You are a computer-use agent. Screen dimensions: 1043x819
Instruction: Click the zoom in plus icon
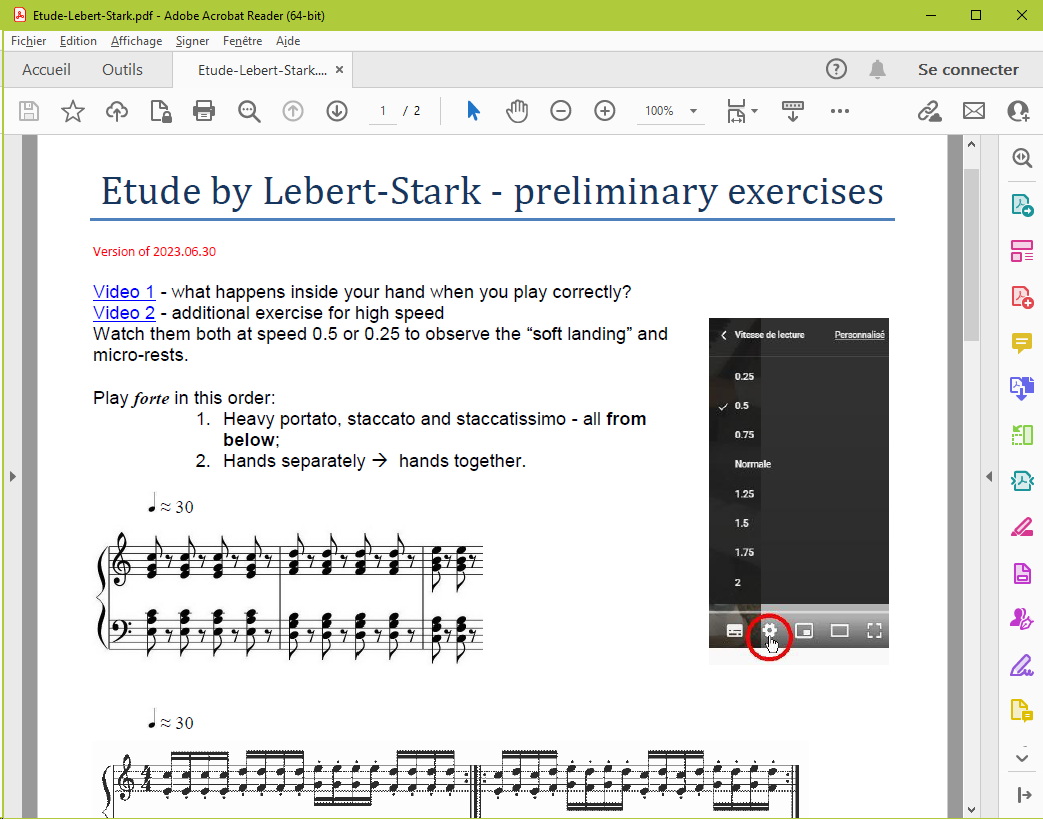pyautogui.click(x=605, y=111)
